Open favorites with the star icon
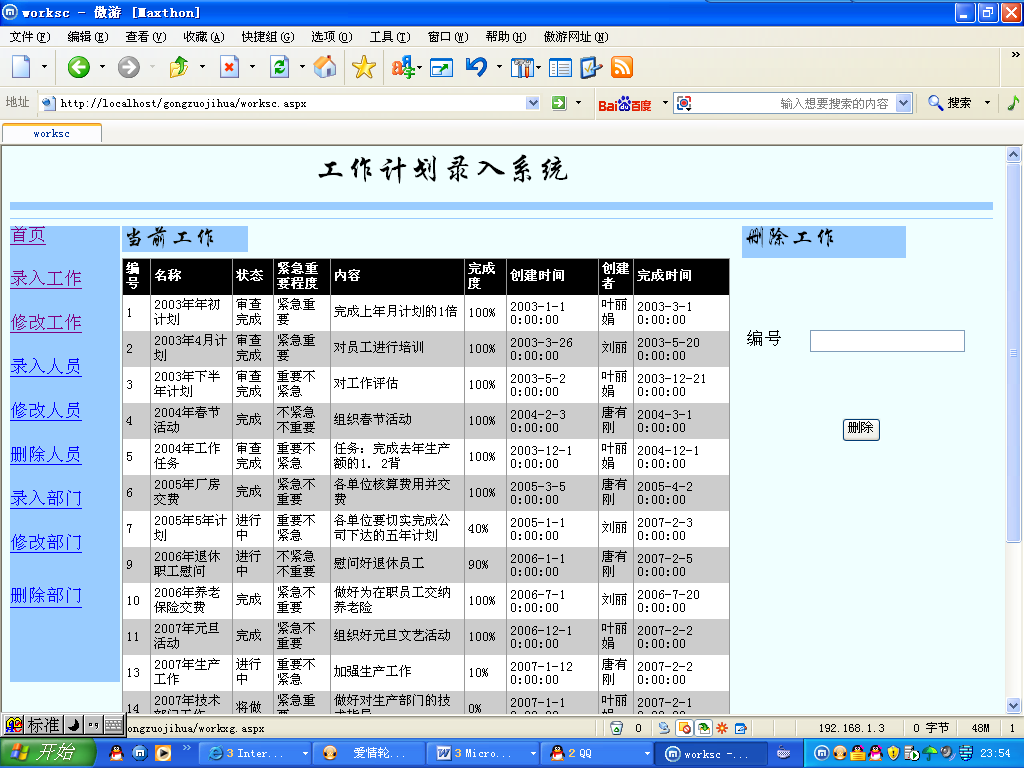The height and width of the screenshot is (768, 1024). tap(364, 67)
